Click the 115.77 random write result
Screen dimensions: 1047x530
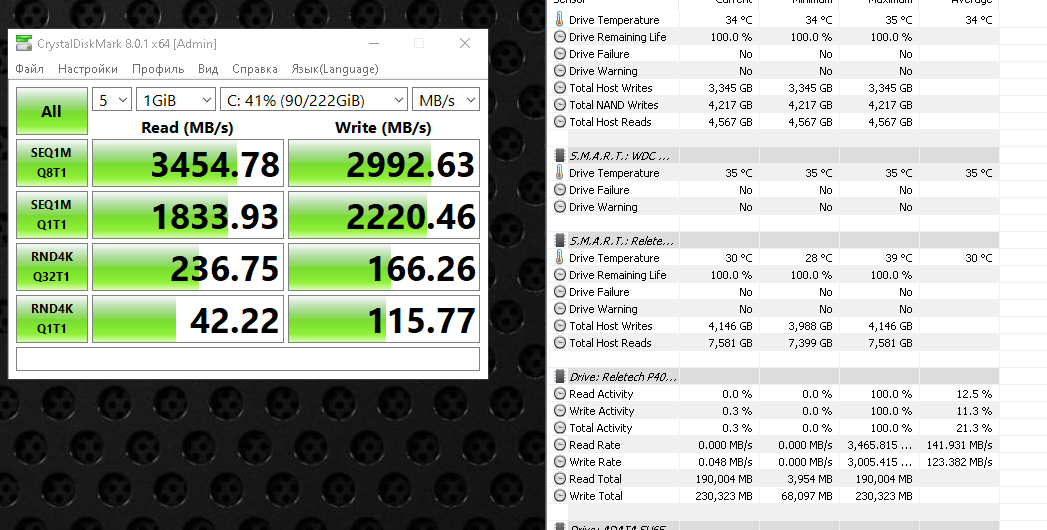click(x=384, y=319)
